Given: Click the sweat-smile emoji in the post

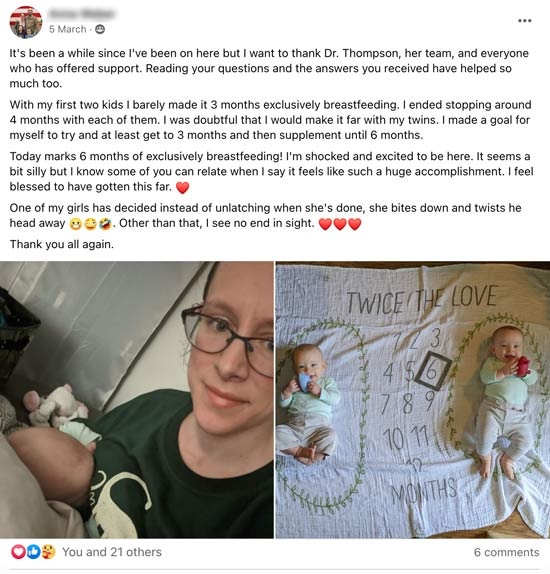Looking at the screenshot, I should click(91, 224).
